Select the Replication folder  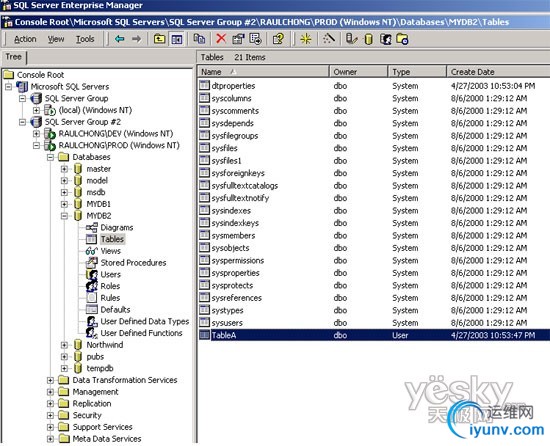92,404
